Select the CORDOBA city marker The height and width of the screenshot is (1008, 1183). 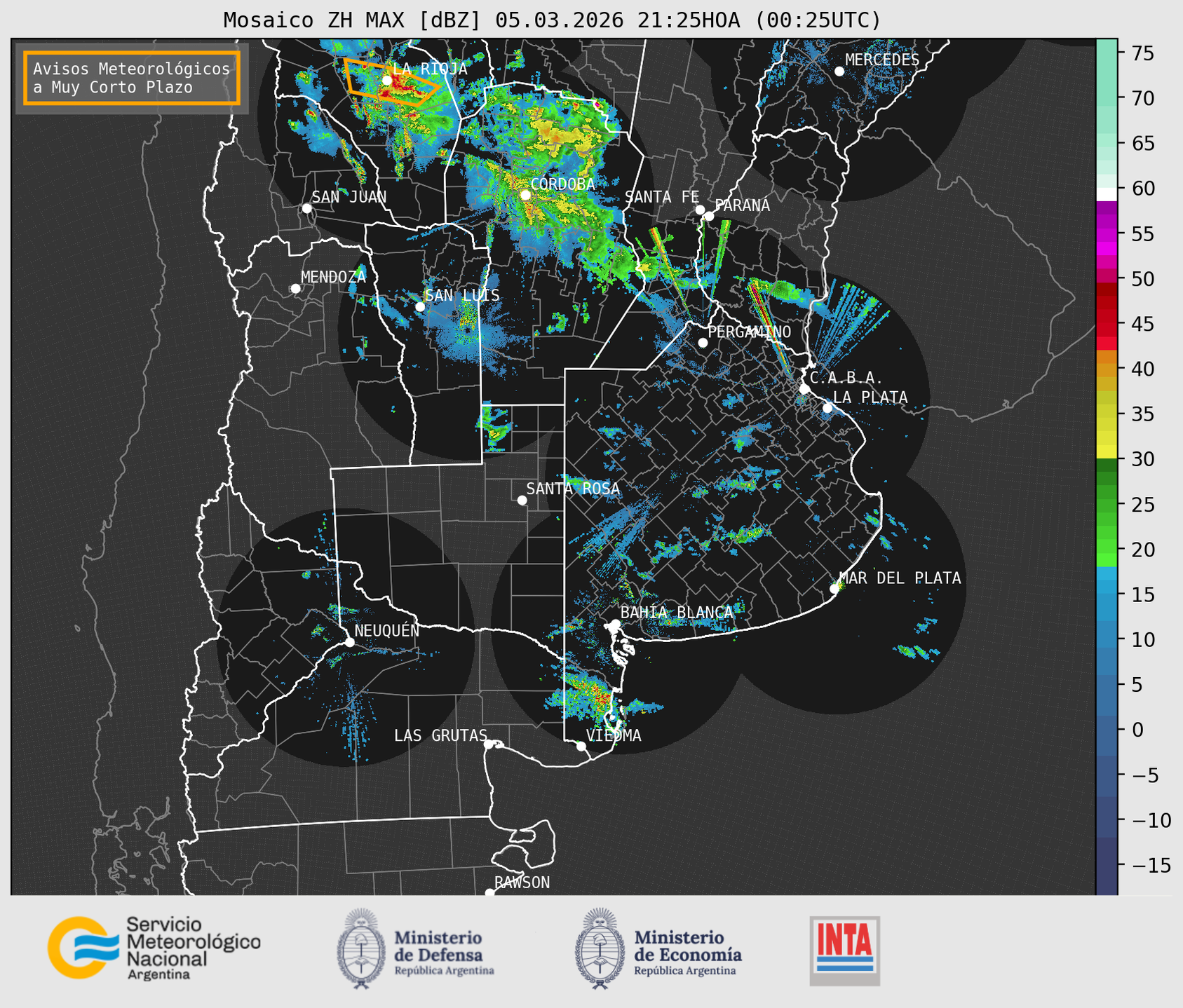[525, 195]
